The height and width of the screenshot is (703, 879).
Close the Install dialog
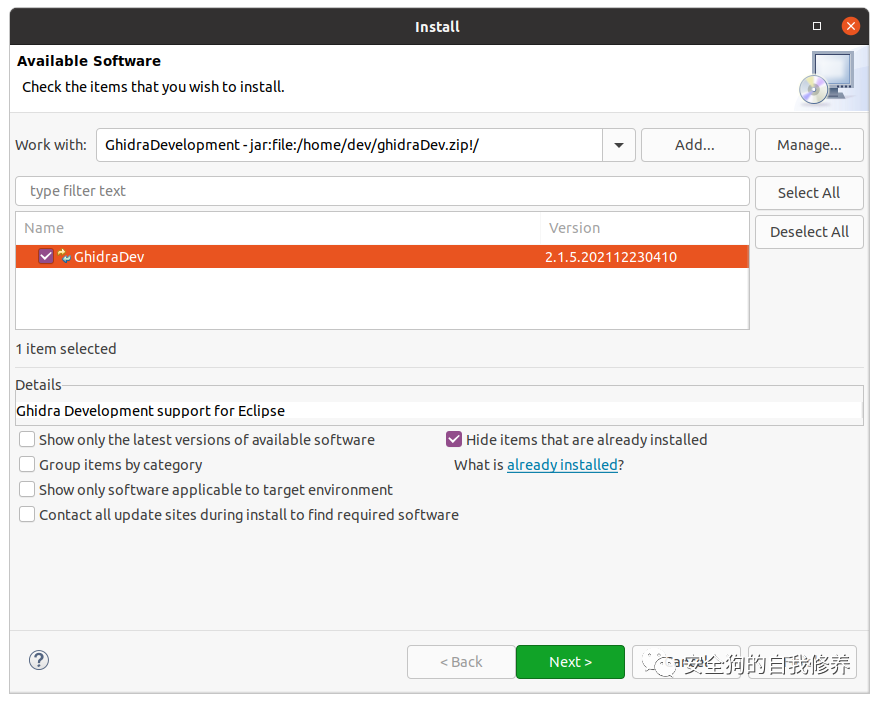click(850, 26)
